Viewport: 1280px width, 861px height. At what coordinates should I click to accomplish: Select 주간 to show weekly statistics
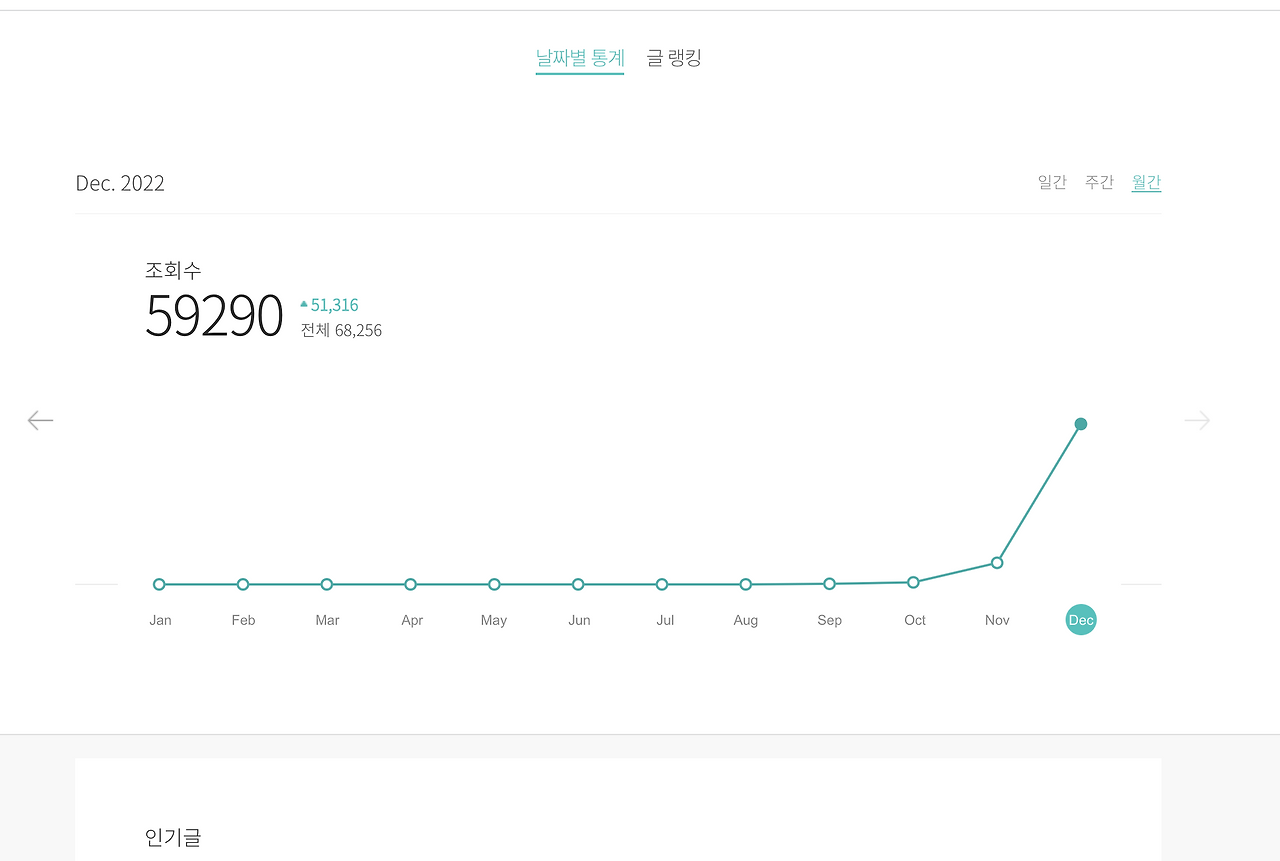point(1099,182)
